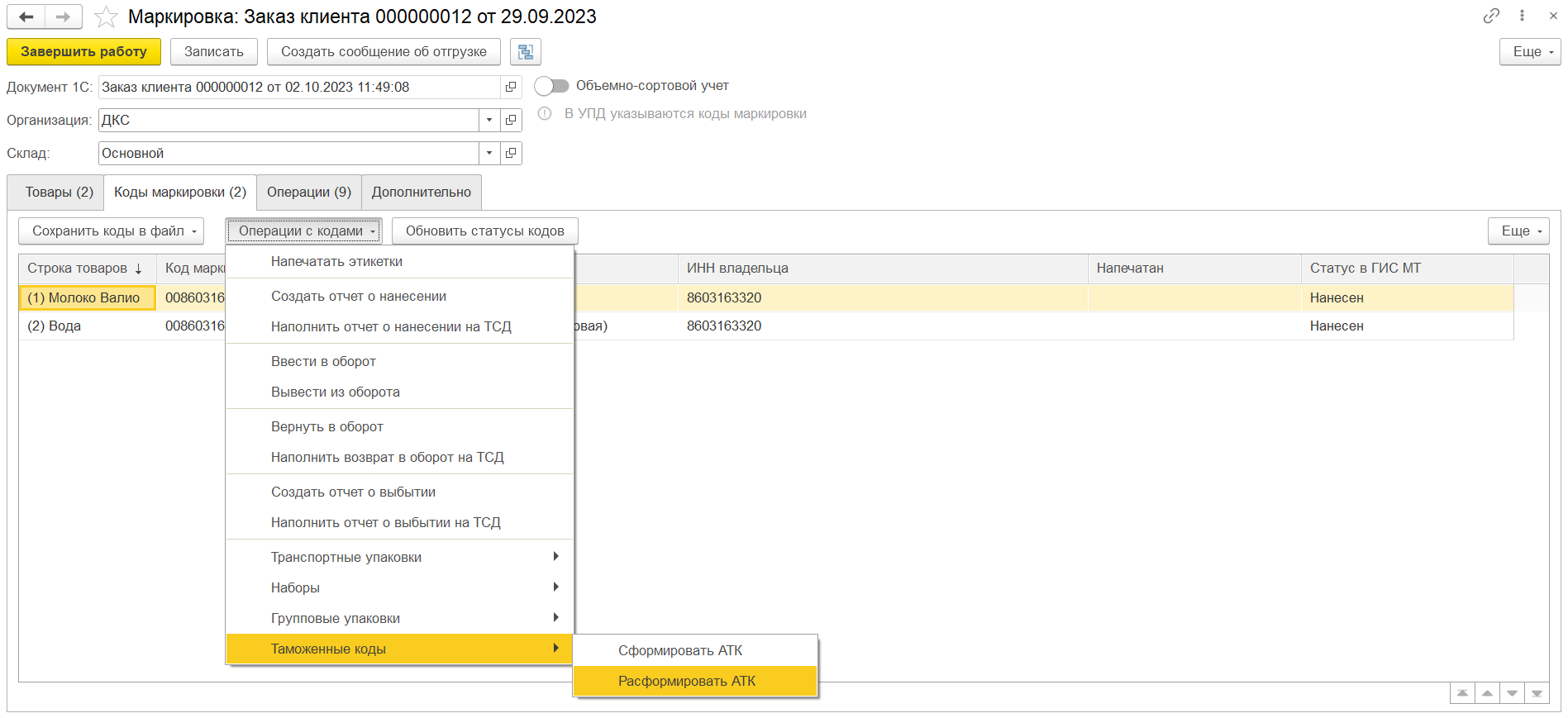Image resolution: width=1568 pixels, height=718 pixels.
Task: Expand the Склад dropdown list
Action: [x=489, y=153]
